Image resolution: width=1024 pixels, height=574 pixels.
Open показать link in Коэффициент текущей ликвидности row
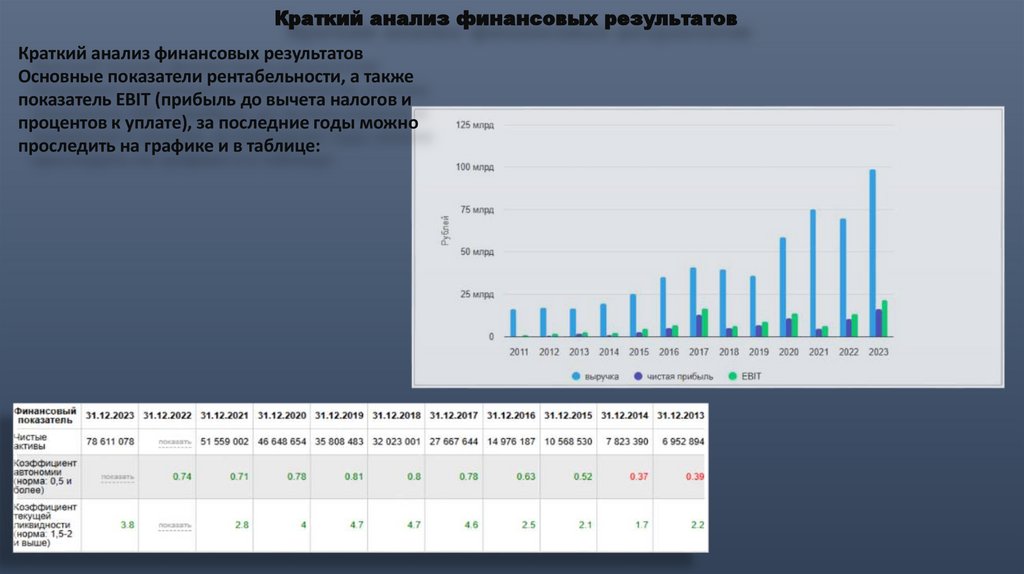[174, 525]
